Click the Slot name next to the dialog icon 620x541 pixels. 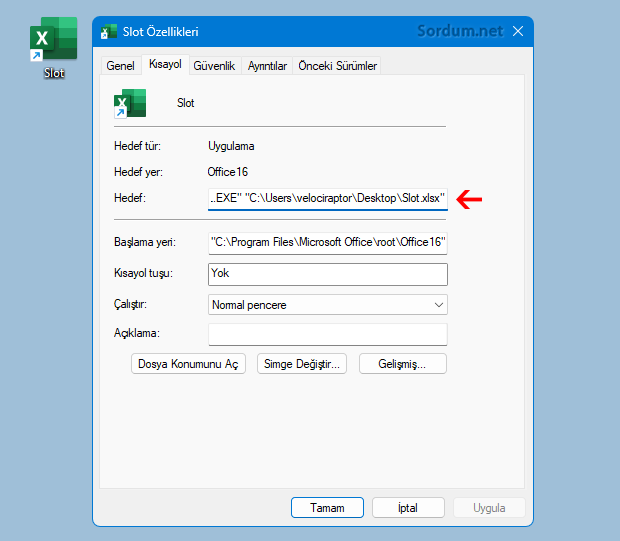click(185, 103)
